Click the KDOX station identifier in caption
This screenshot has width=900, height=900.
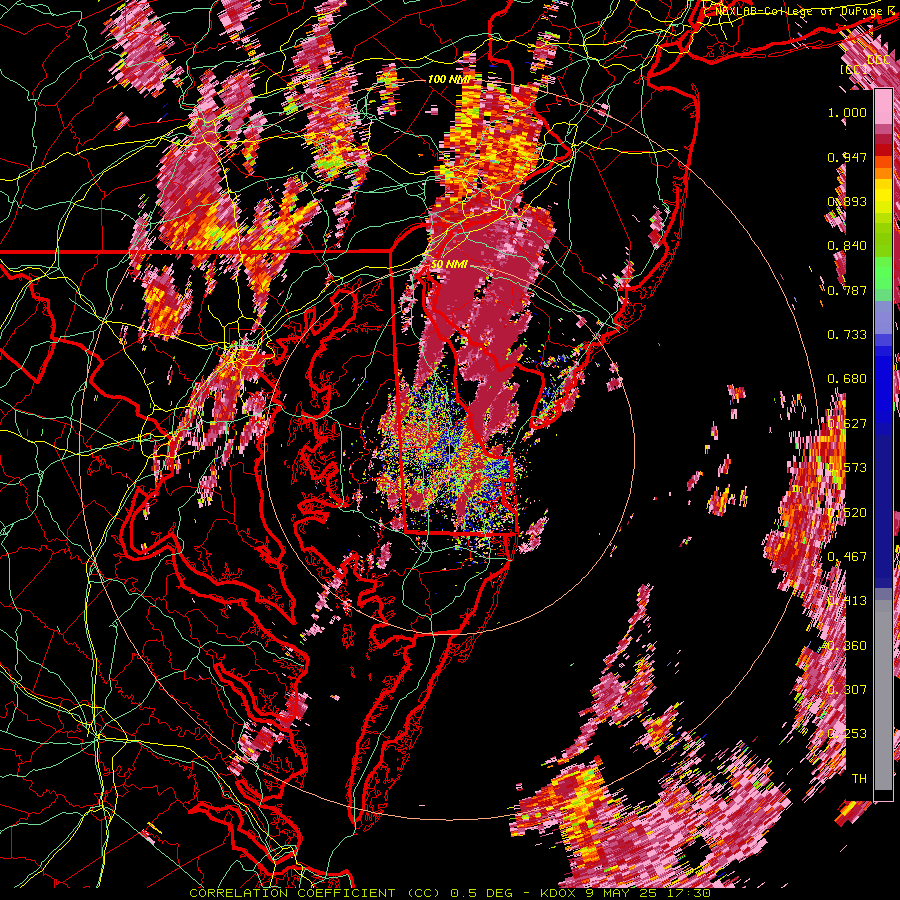[557, 893]
